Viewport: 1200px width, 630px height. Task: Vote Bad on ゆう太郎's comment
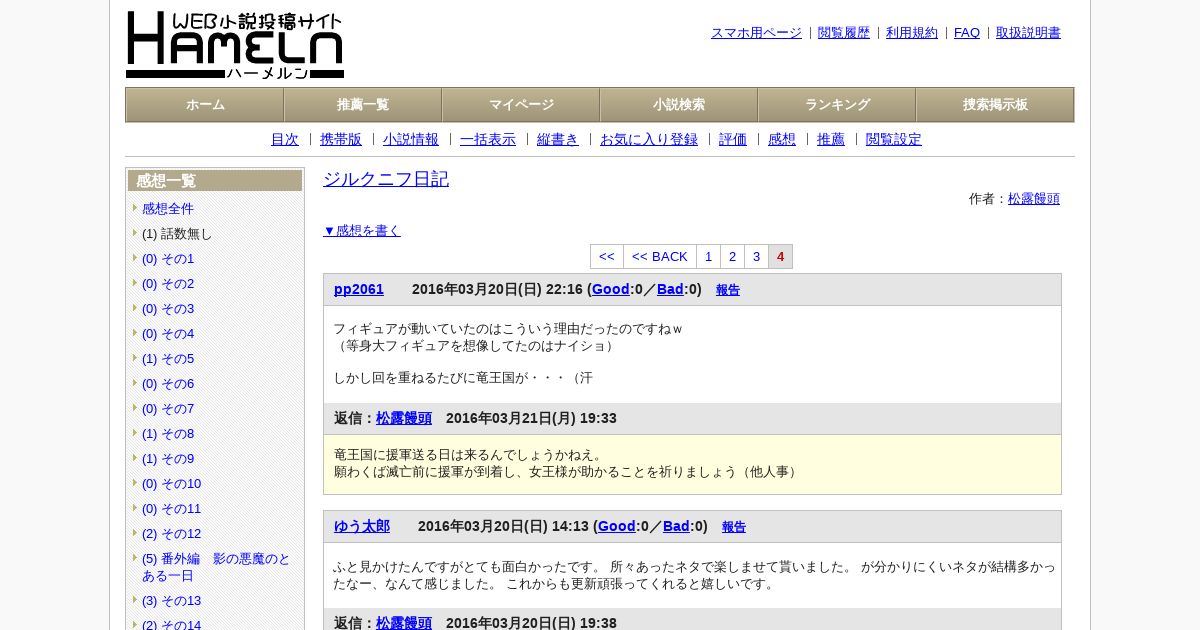(x=676, y=526)
